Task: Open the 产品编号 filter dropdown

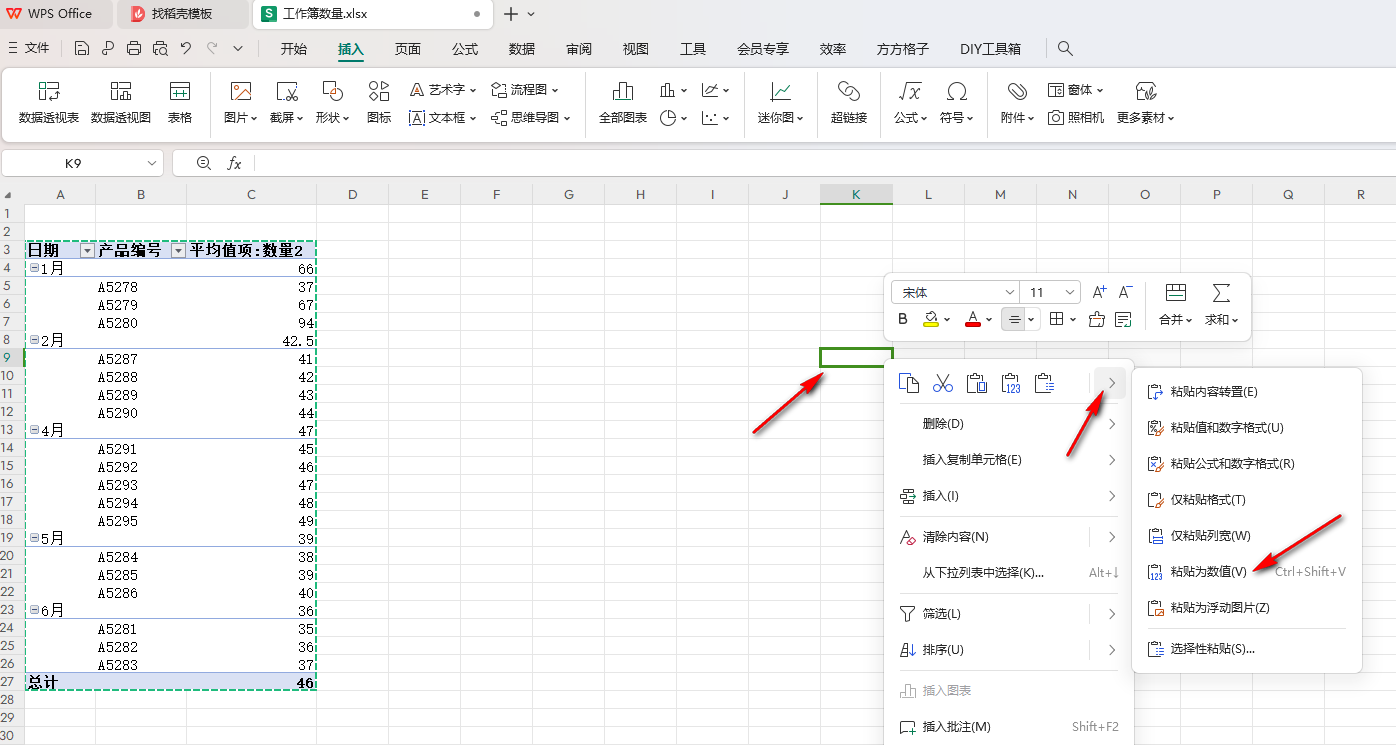Action: (x=178, y=250)
